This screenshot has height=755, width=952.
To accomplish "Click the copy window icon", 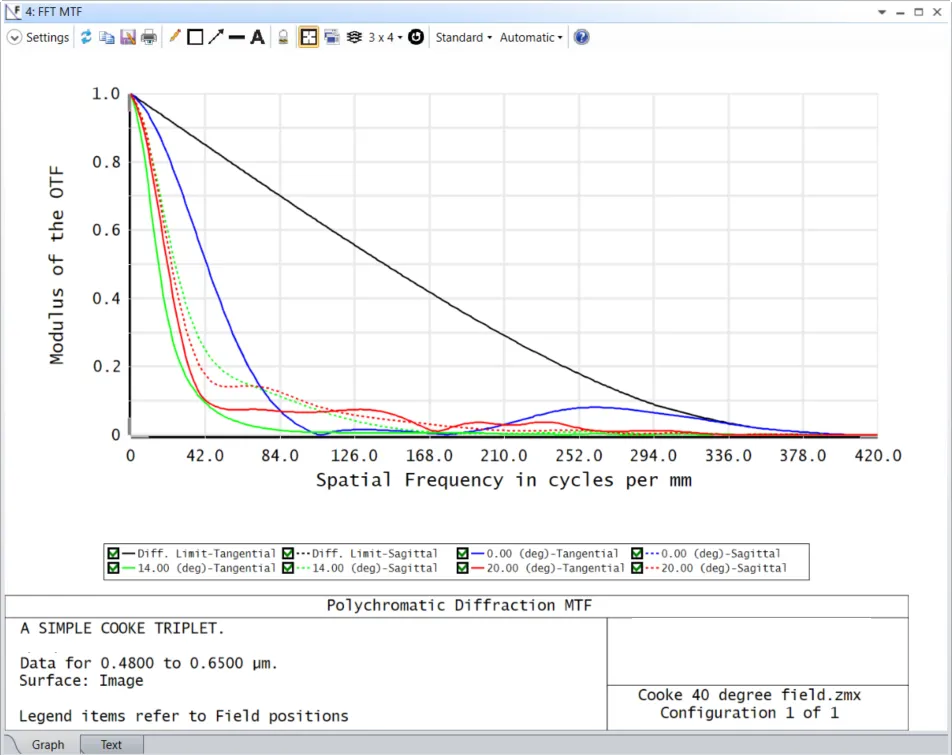I will pos(106,37).
